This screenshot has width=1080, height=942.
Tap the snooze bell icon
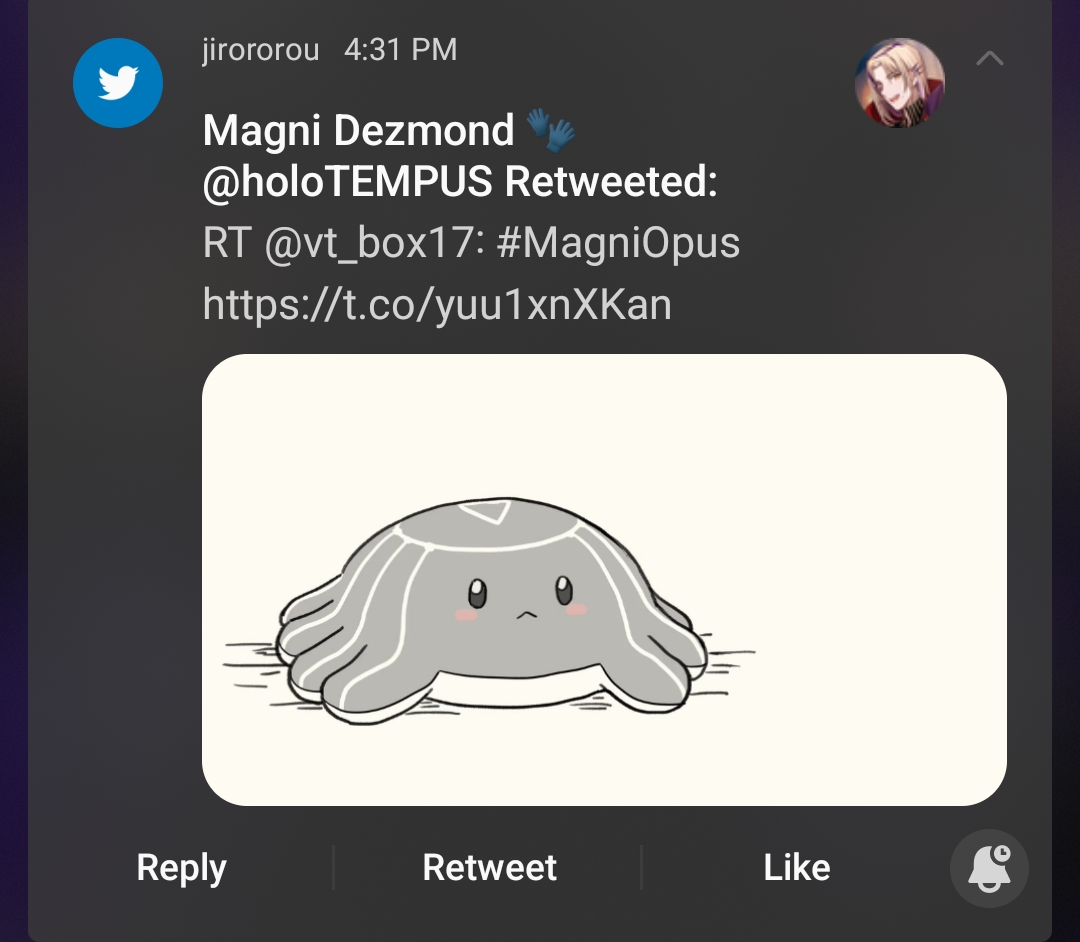988,867
